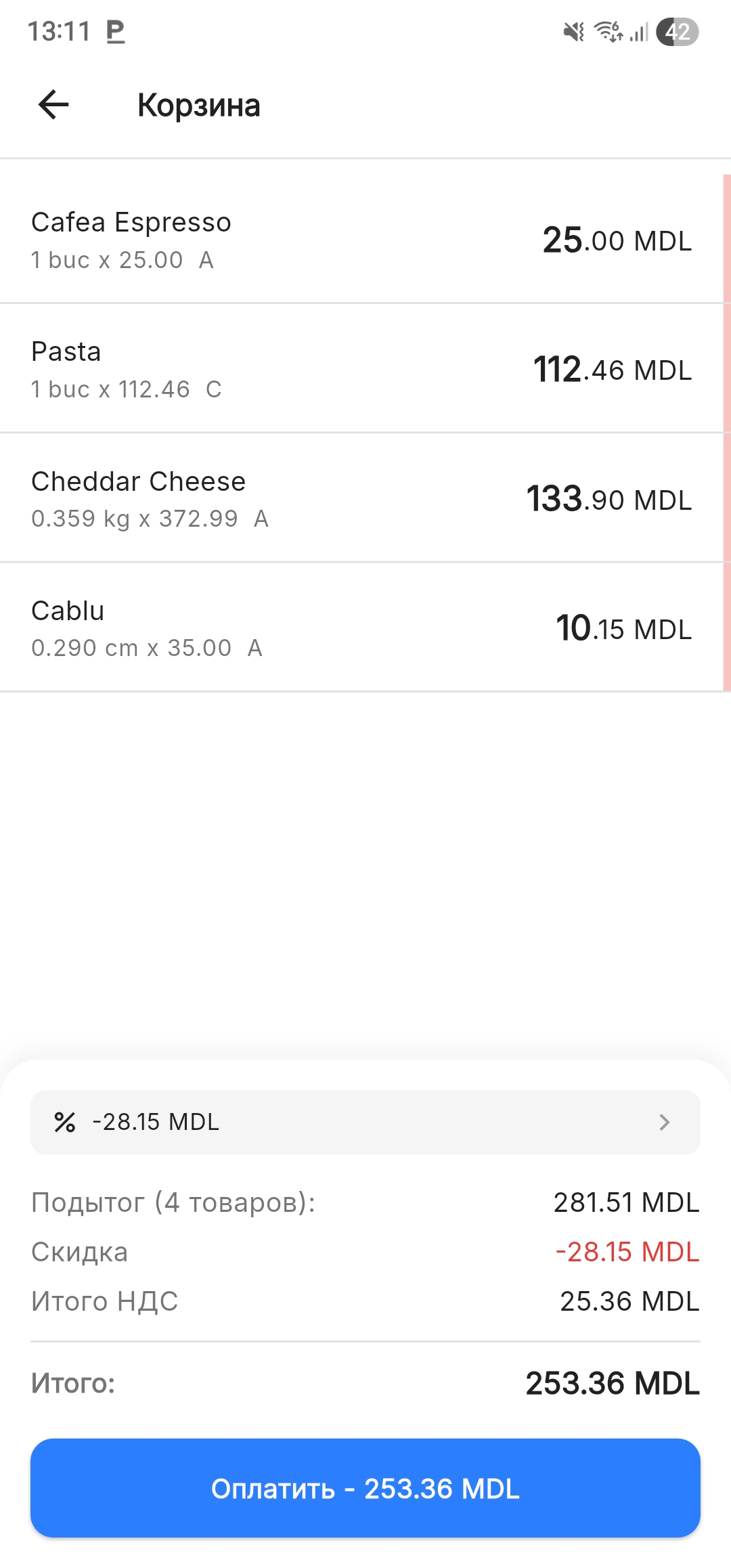This screenshot has width=731, height=1568.
Task: Tap the Итого total amount 253.36 MDL
Action: point(613,1383)
